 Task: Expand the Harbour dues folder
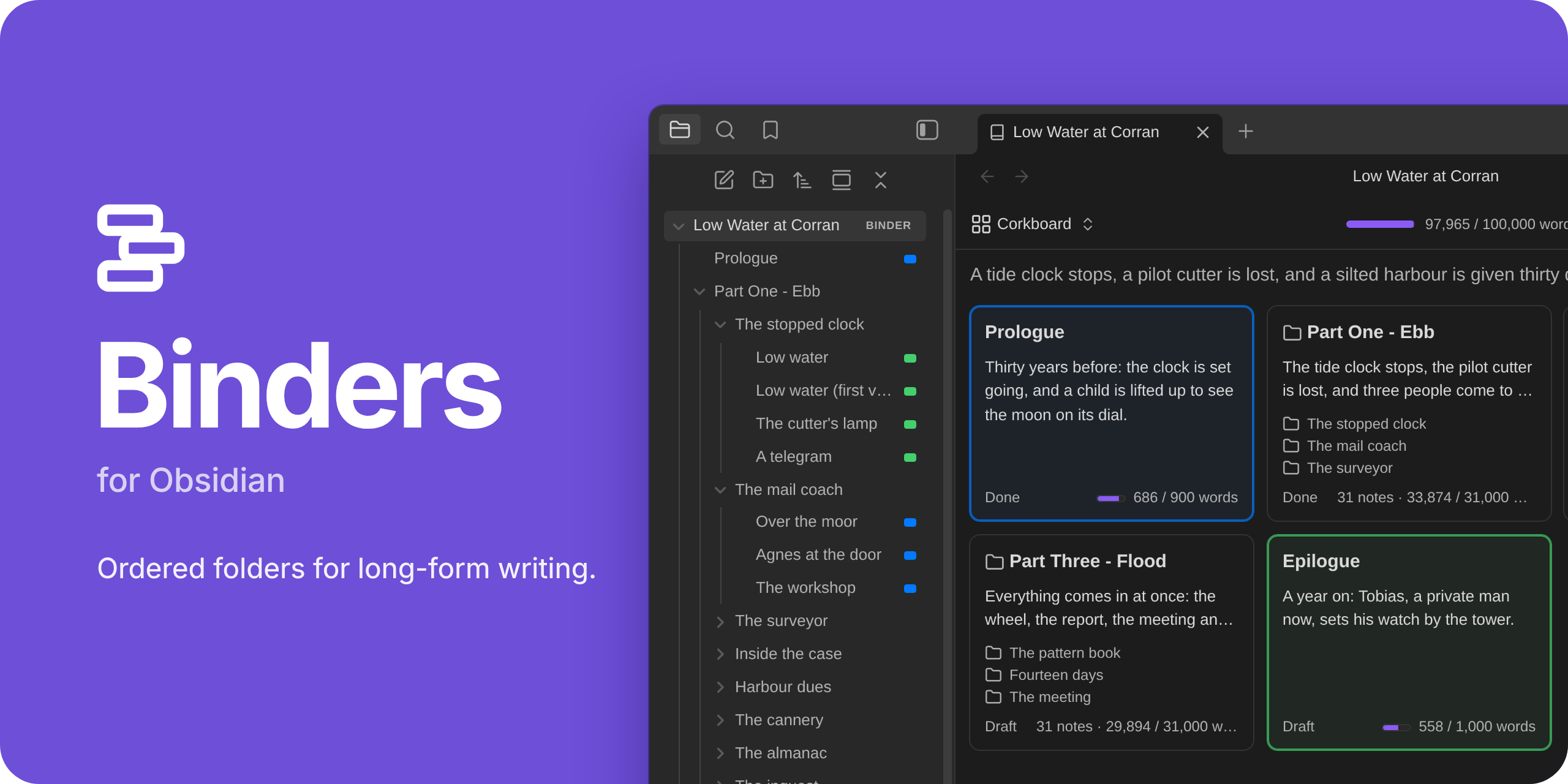[x=720, y=688]
